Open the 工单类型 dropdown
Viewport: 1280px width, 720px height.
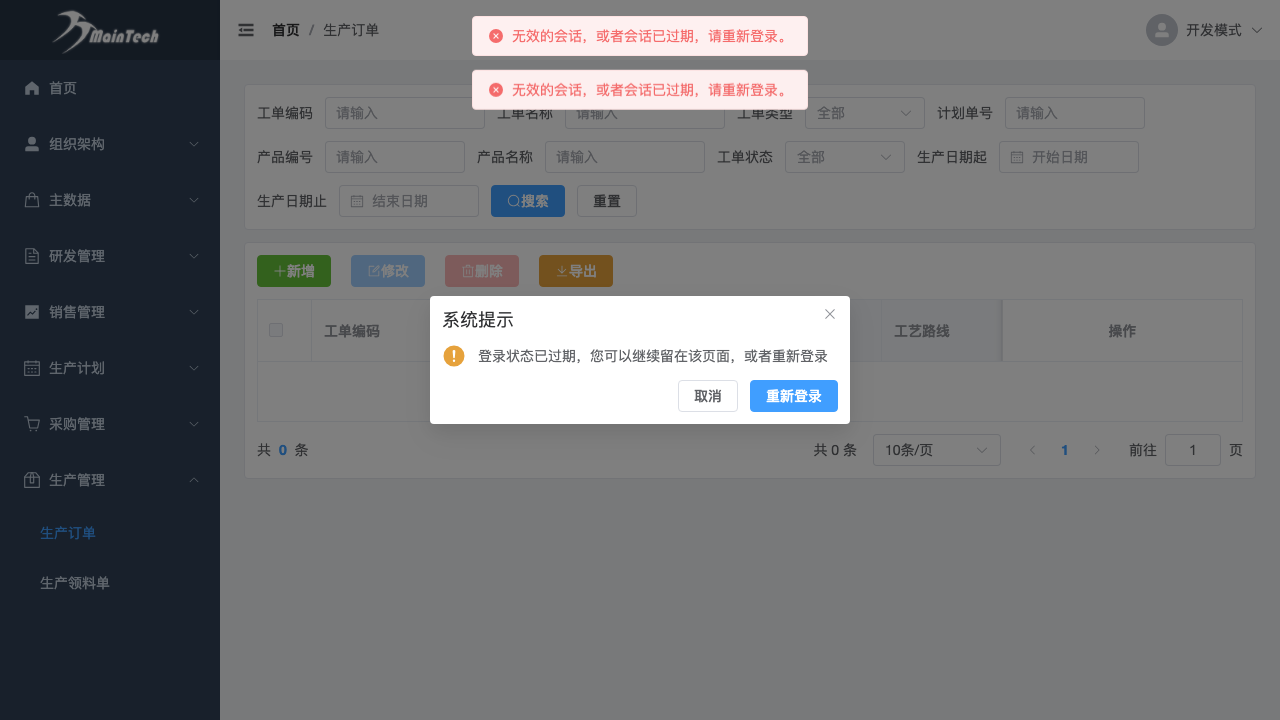pos(864,113)
